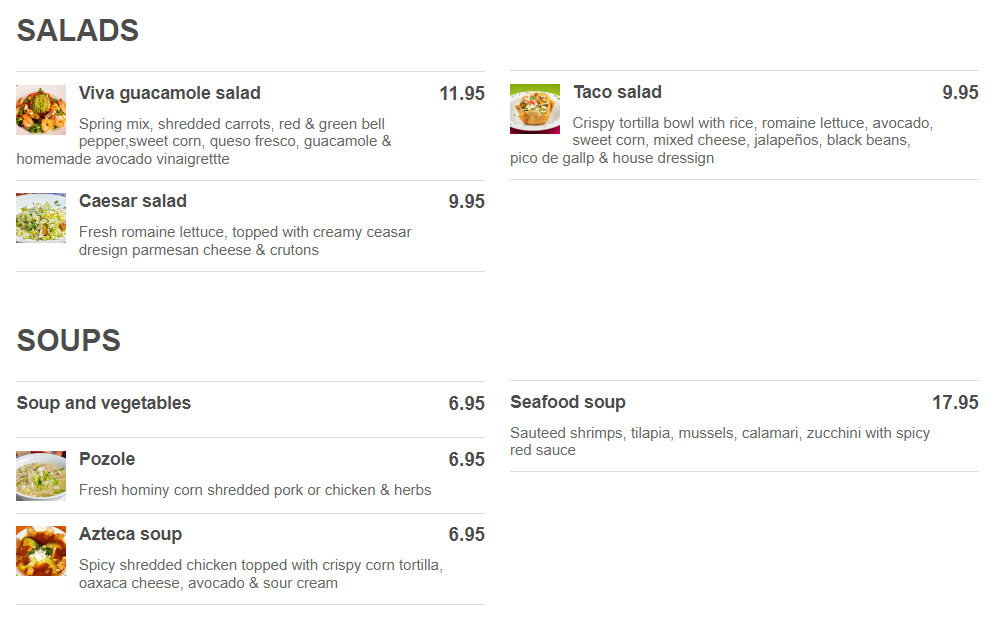Select the Pozole soup photo
Screen dimensions: 998x632
[41, 476]
